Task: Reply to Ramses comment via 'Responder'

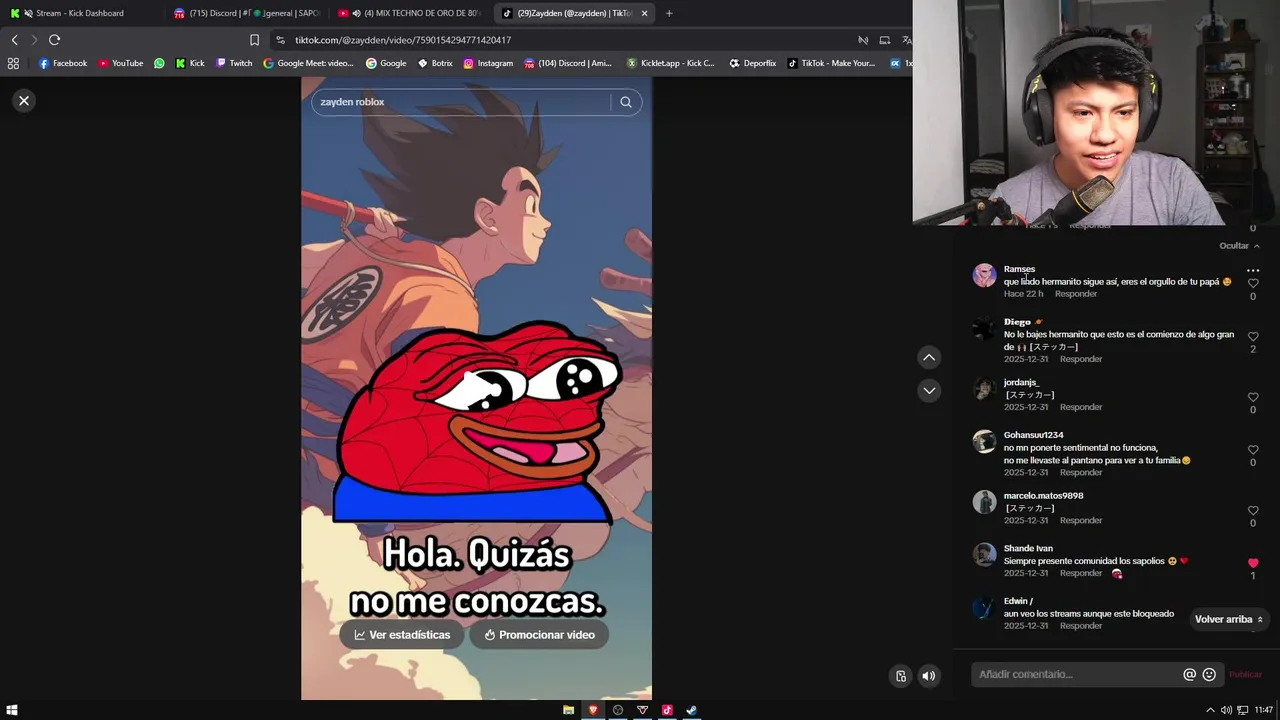Action: click(x=1076, y=294)
